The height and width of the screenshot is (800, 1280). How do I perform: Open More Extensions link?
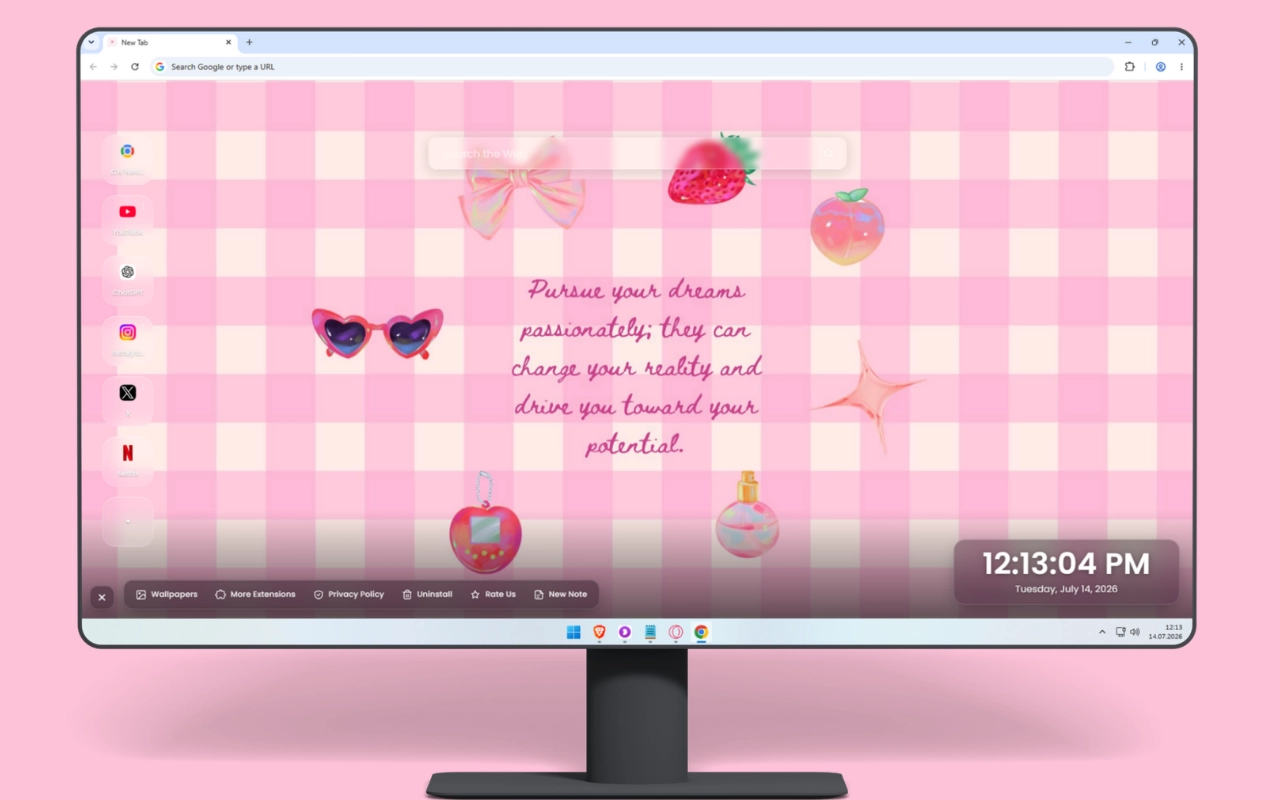(x=255, y=594)
